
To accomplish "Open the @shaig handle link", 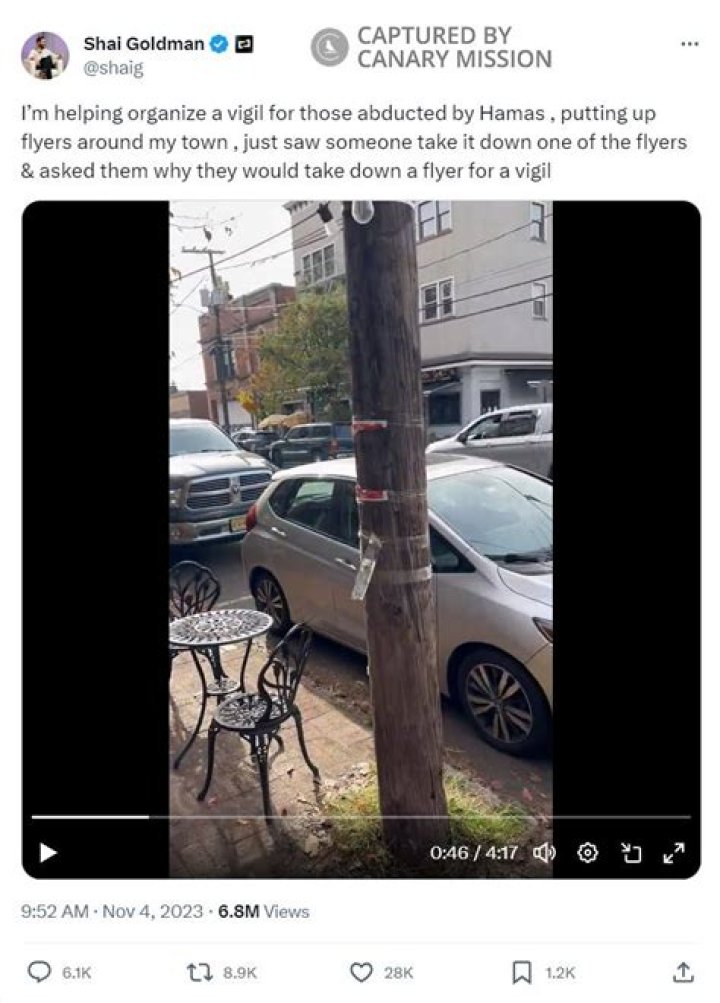I will pos(114,68).
